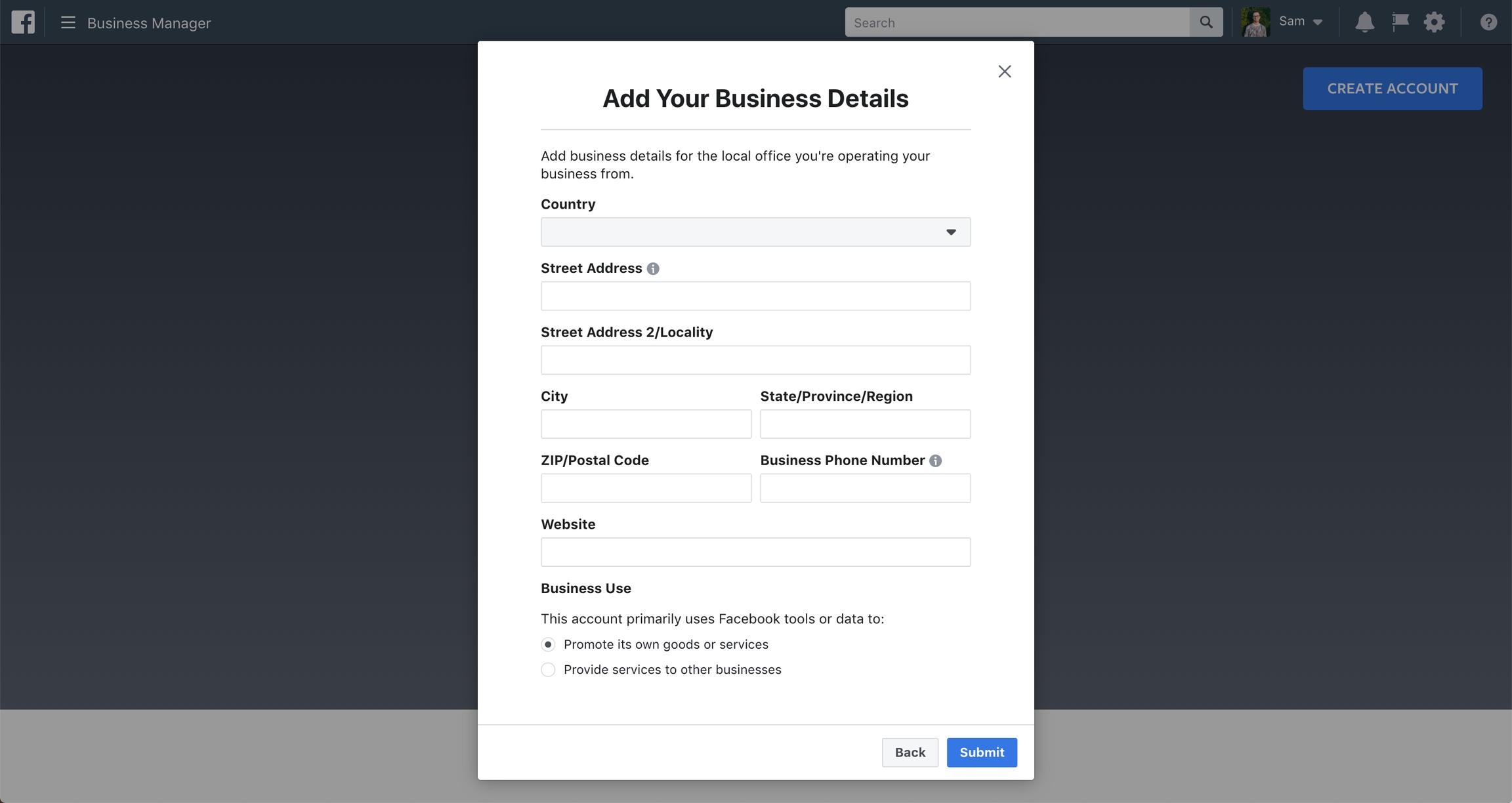
Task: Open the hamburger menu beside Business Manager
Action: 68,23
